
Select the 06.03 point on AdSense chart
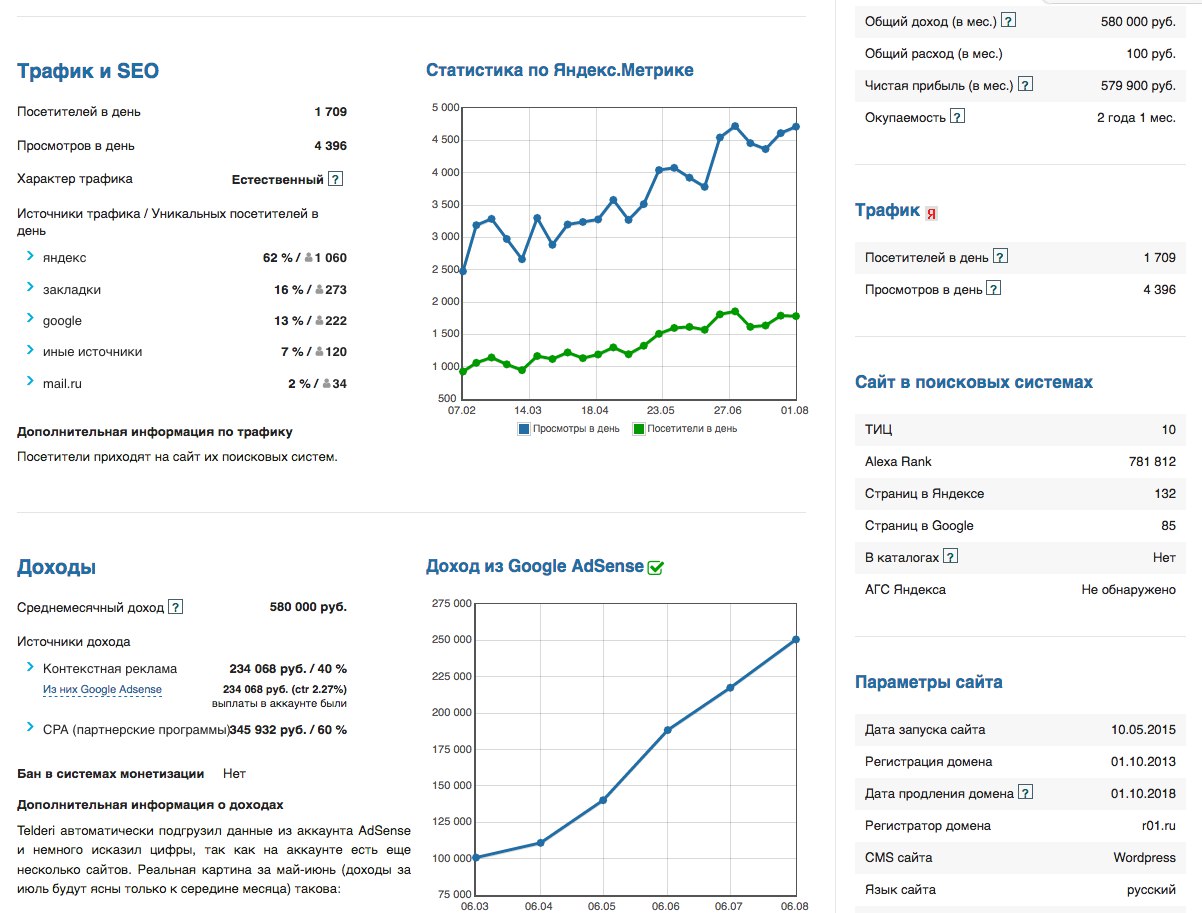click(x=477, y=857)
